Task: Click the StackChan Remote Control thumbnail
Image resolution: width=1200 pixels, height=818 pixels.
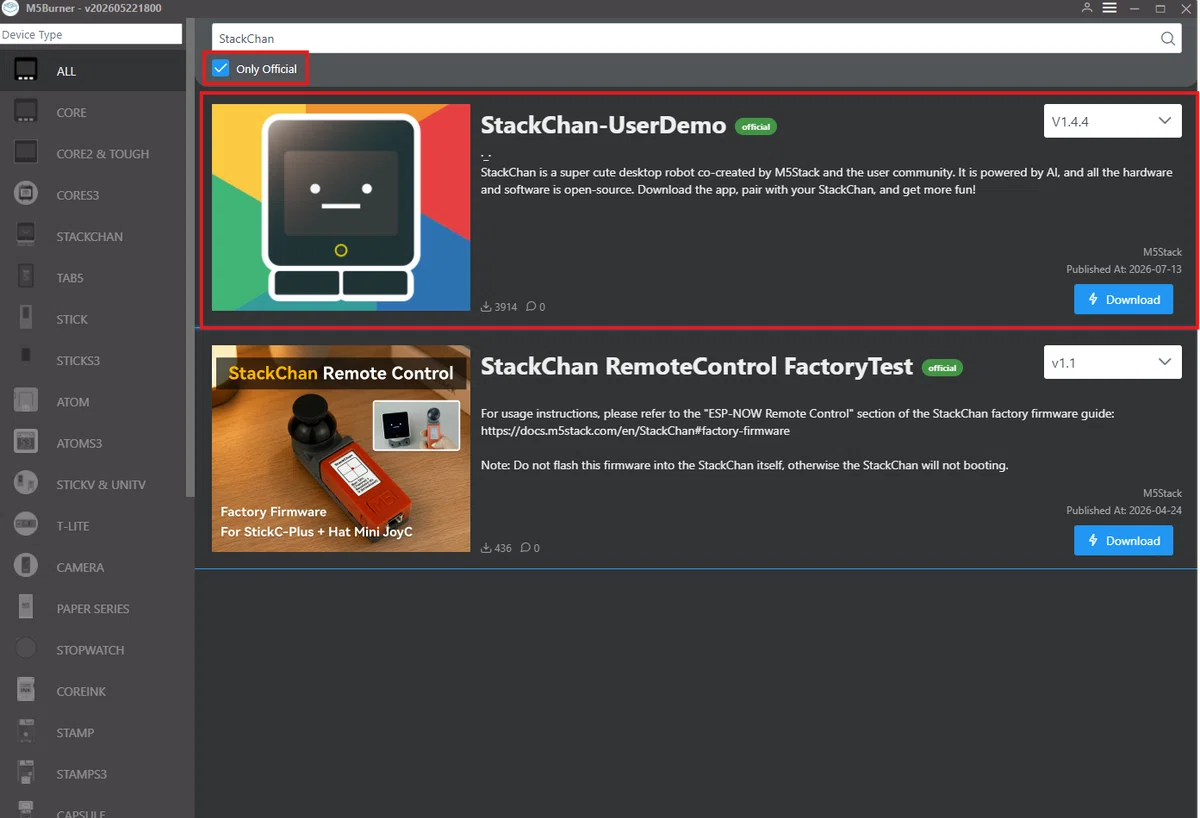Action: pos(341,449)
